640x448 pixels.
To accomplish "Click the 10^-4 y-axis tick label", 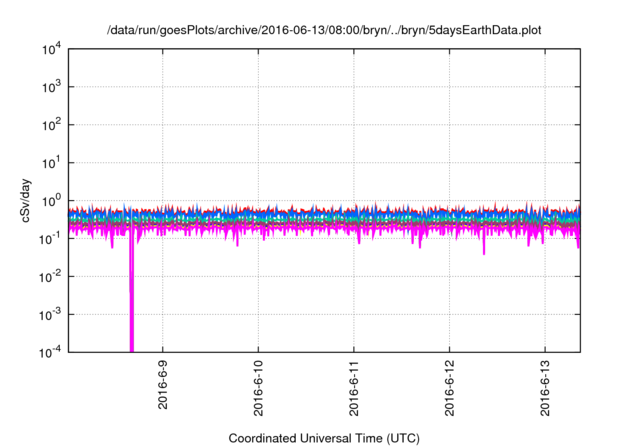I will coord(50,352).
